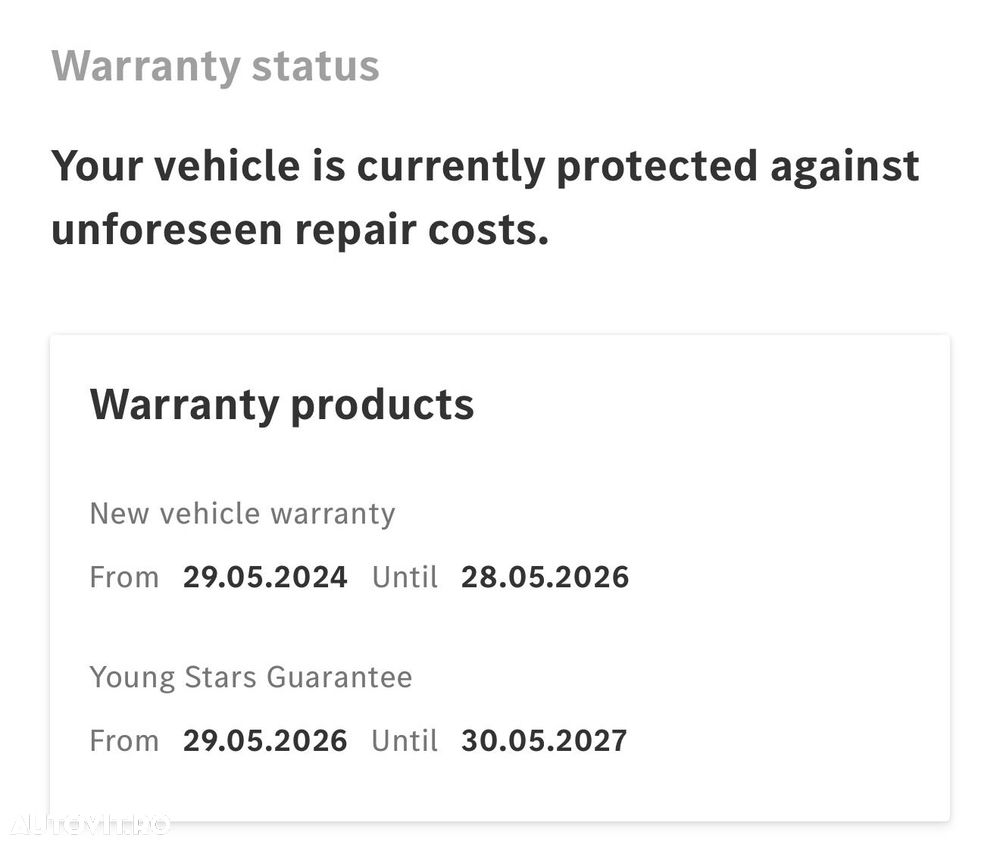Select the start date 29.05.2026

coord(265,741)
